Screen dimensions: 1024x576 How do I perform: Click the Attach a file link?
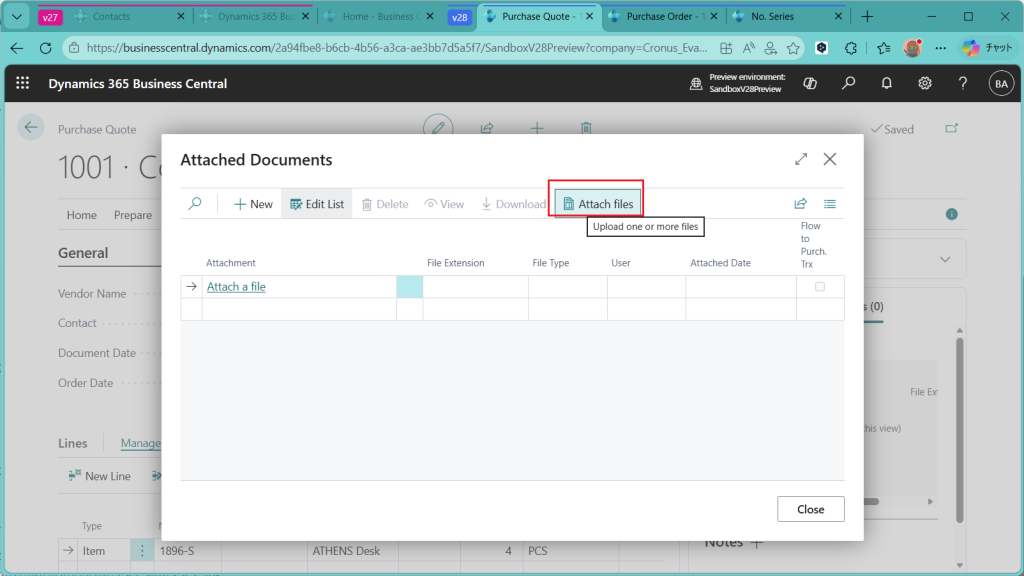click(236, 287)
